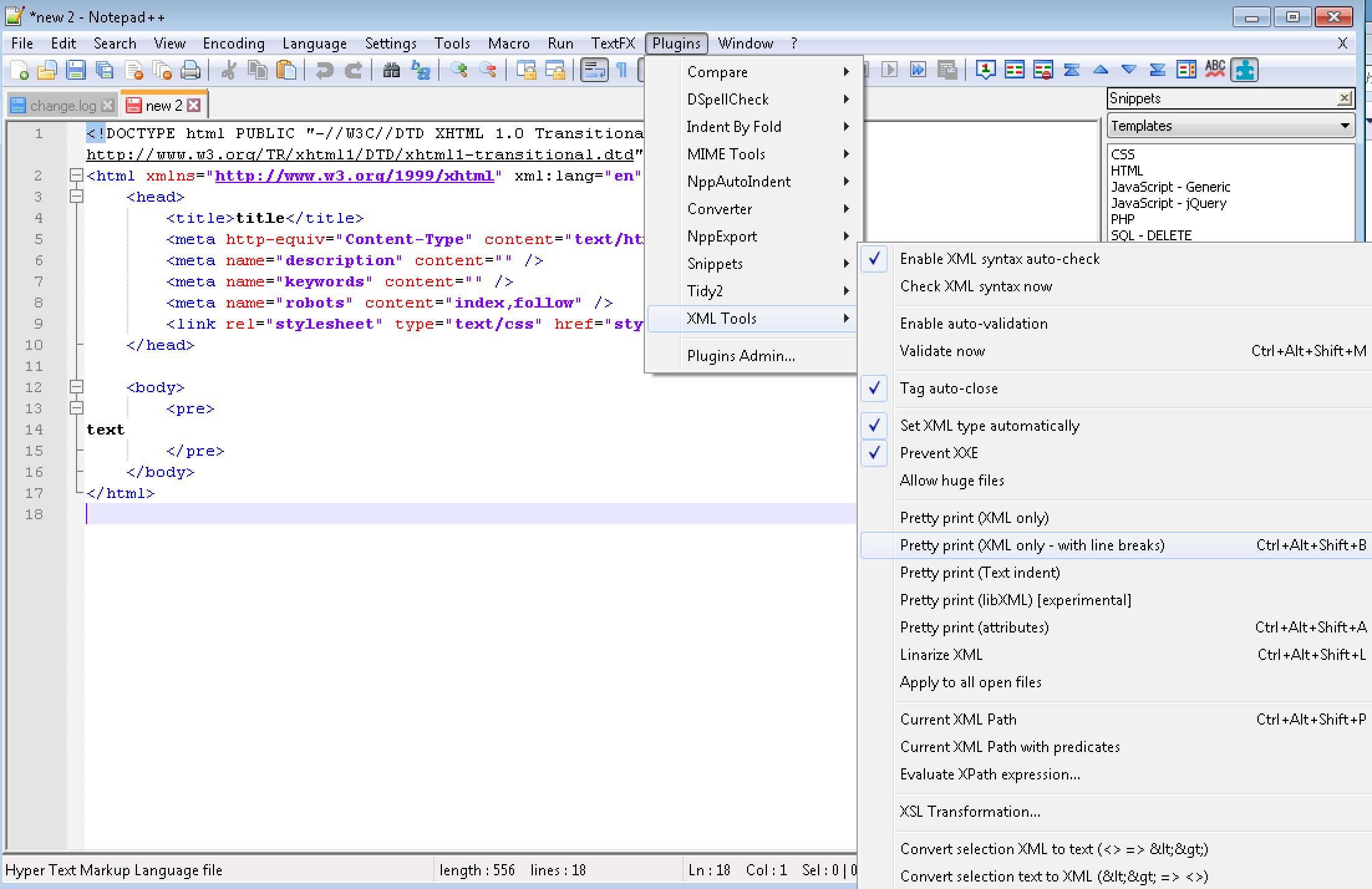
Task: Click the Save All toolbar icon
Action: [105, 70]
